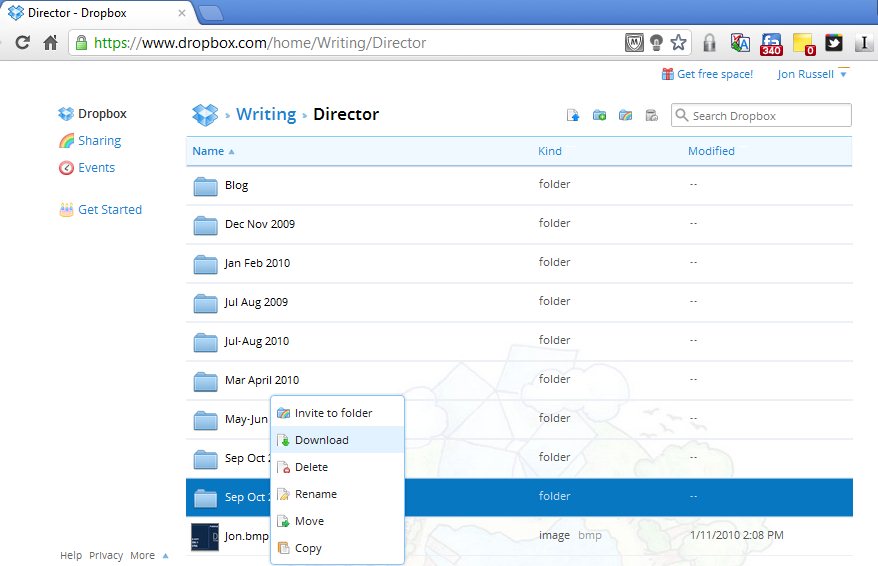This screenshot has width=878, height=566.
Task: Open a new browser tab
Action: 211,12
